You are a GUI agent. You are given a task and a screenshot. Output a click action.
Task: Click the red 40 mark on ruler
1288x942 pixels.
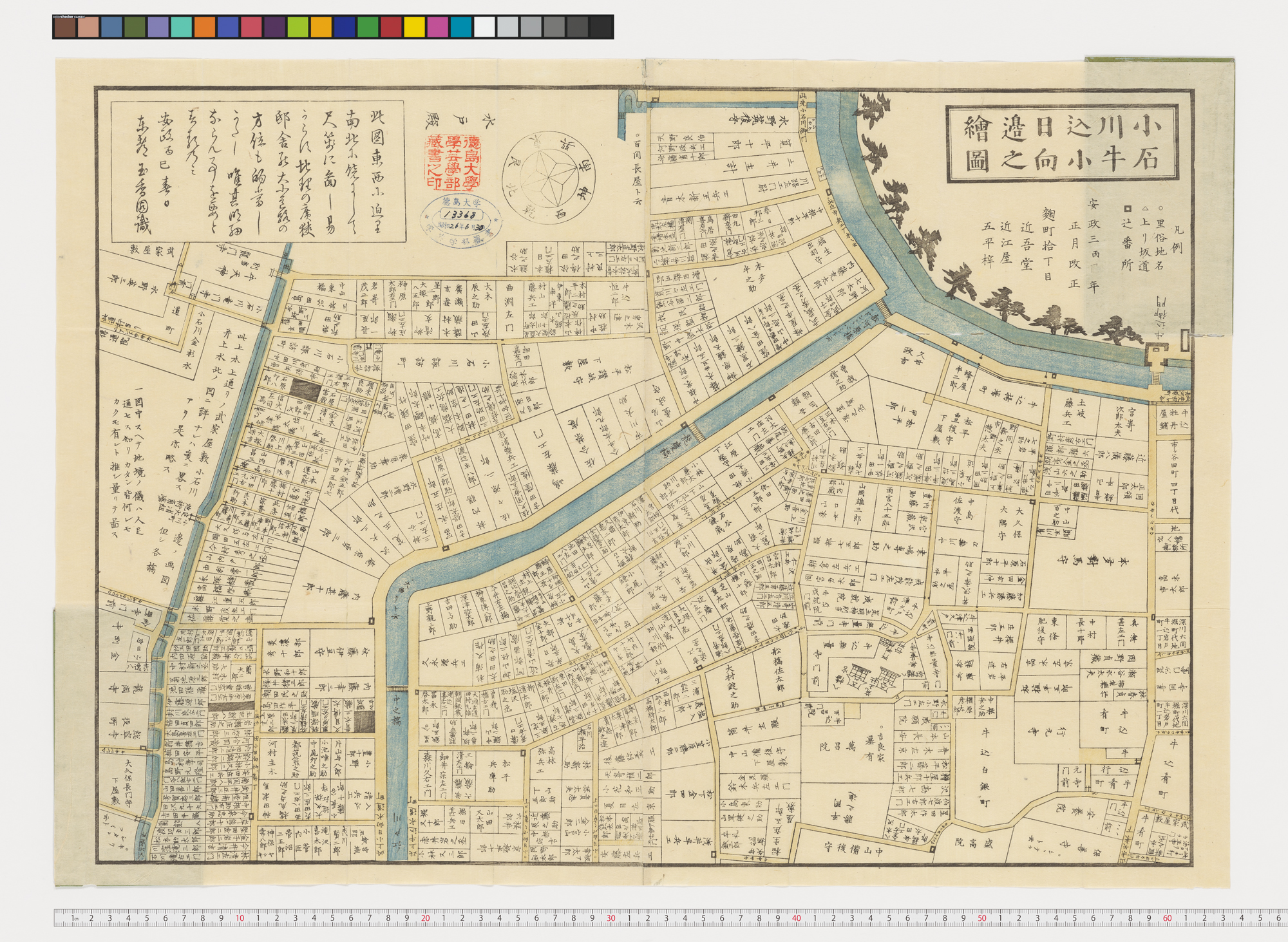click(x=797, y=919)
